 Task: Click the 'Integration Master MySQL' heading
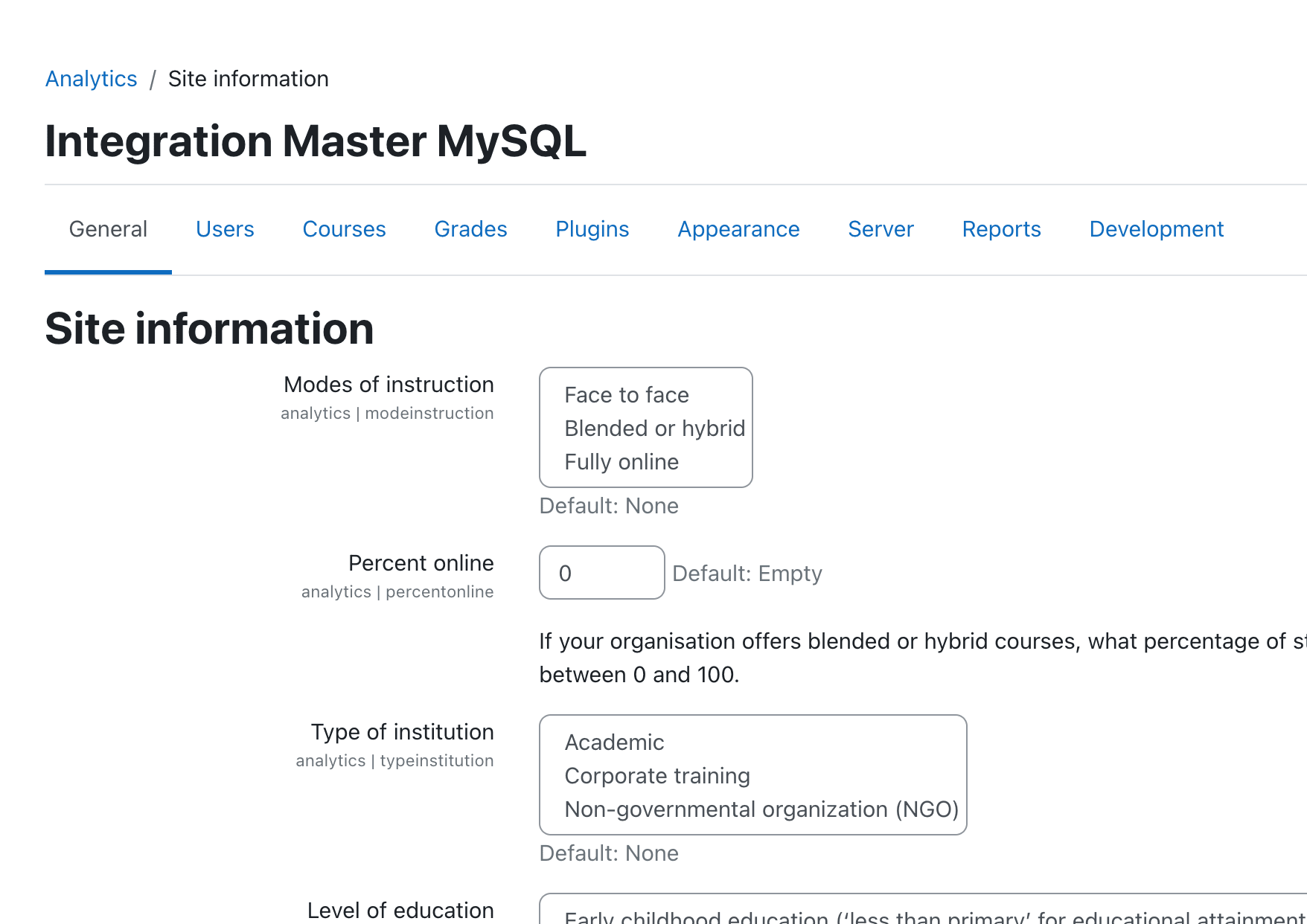pos(316,141)
